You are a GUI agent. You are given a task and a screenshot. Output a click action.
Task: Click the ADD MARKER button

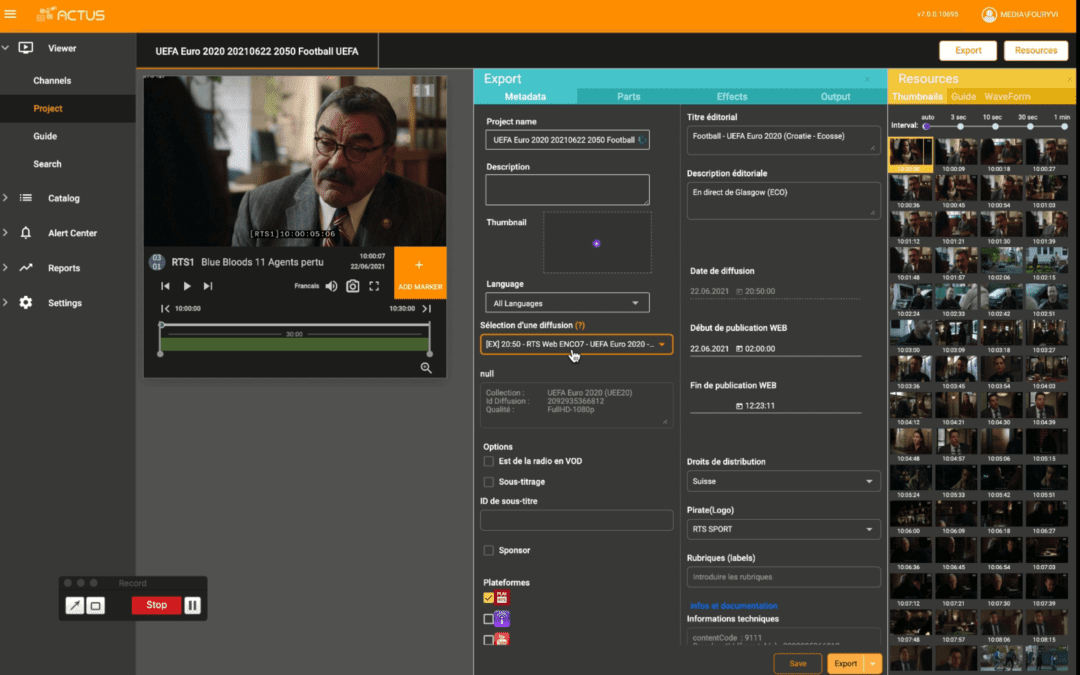point(420,273)
